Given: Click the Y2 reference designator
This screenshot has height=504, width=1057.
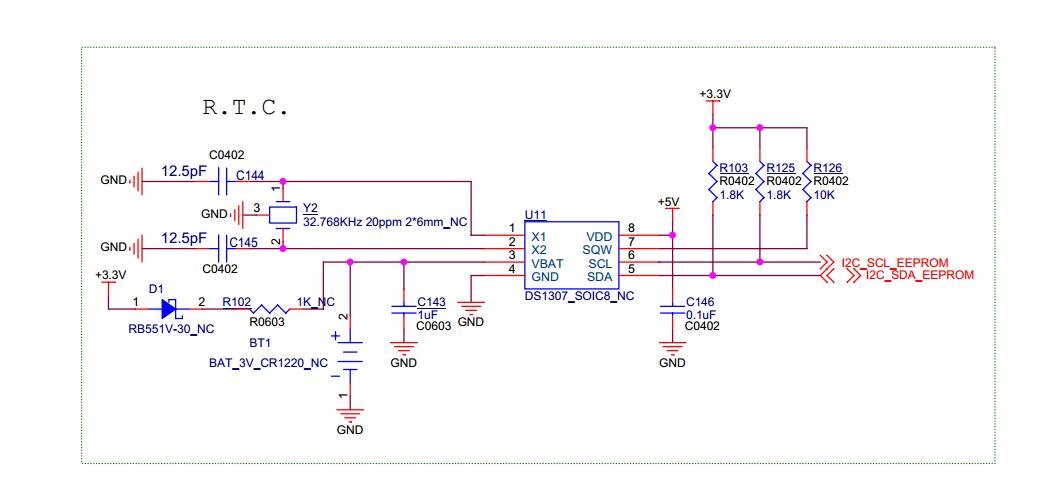Looking at the screenshot, I should coord(311,207).
